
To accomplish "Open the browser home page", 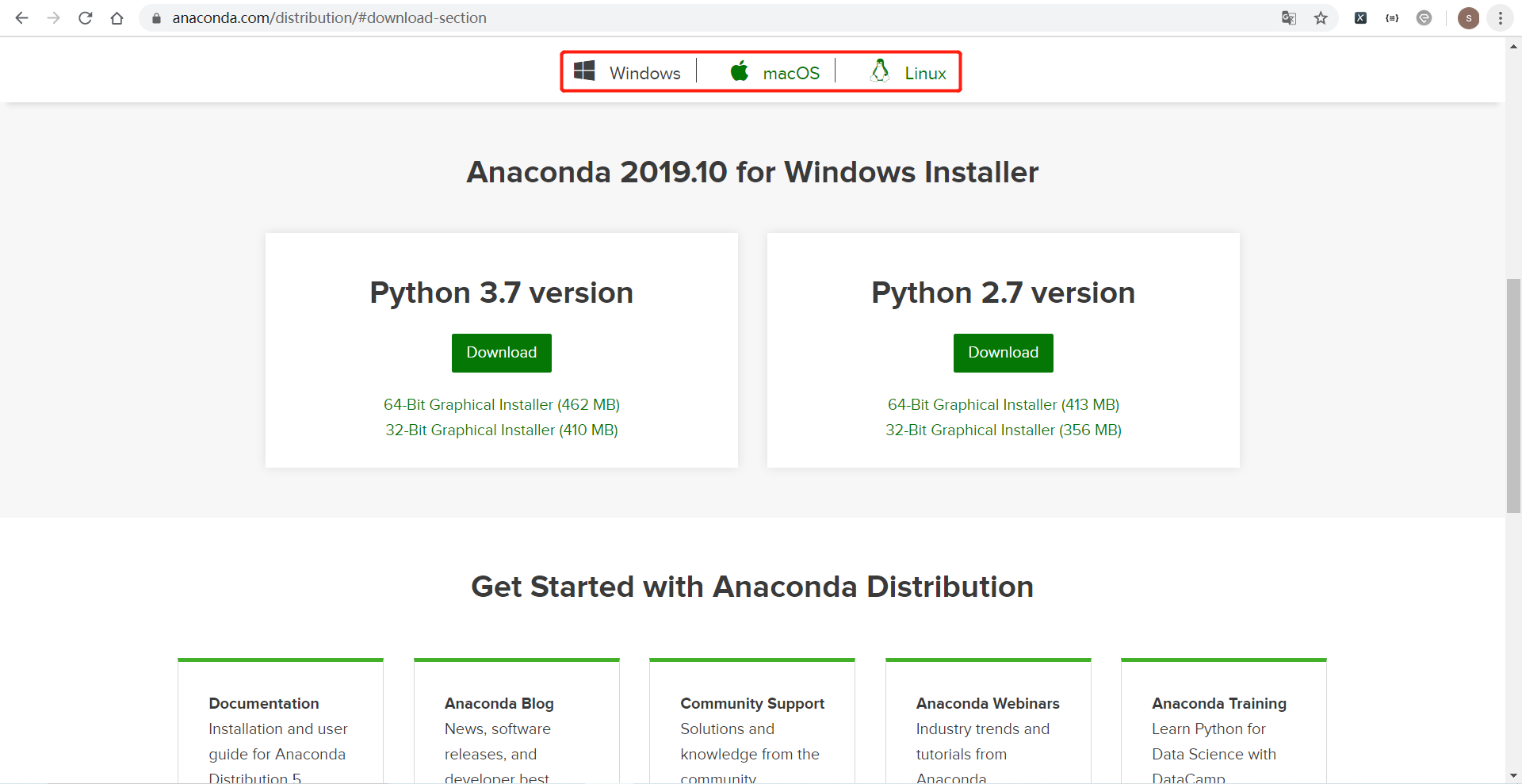I will [117, 17].
